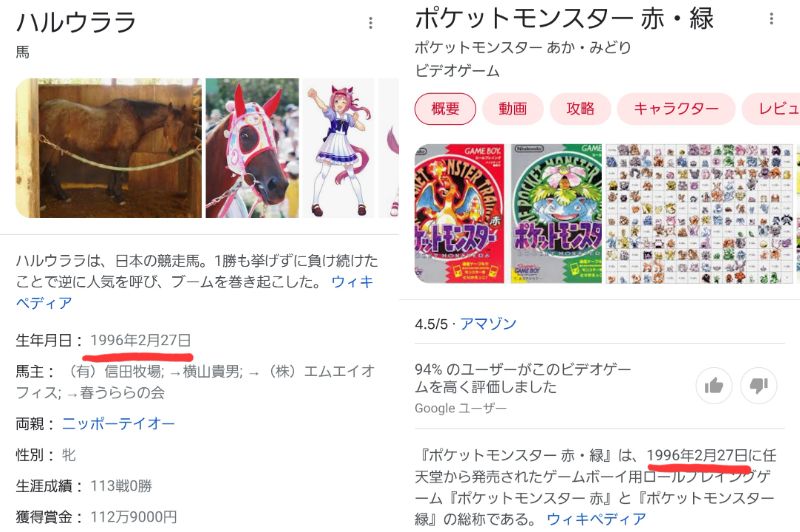Select the 攻略 tab chip
This screenshot has height=532, width=800.
[x=581, y=109]
